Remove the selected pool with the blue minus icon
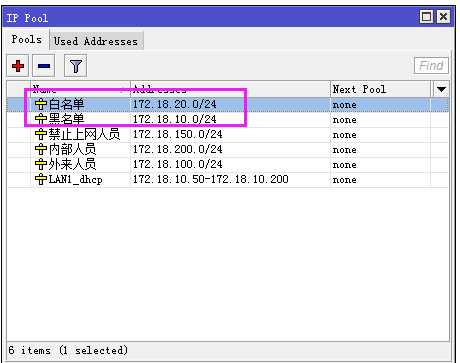The height and width of the screenshot is (363, 460). 44,66
